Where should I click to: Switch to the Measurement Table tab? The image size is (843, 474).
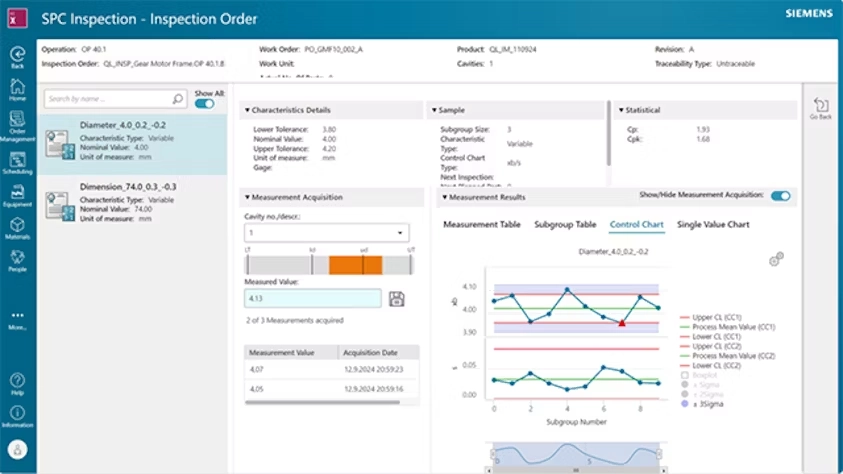click(x=481, y=225)
